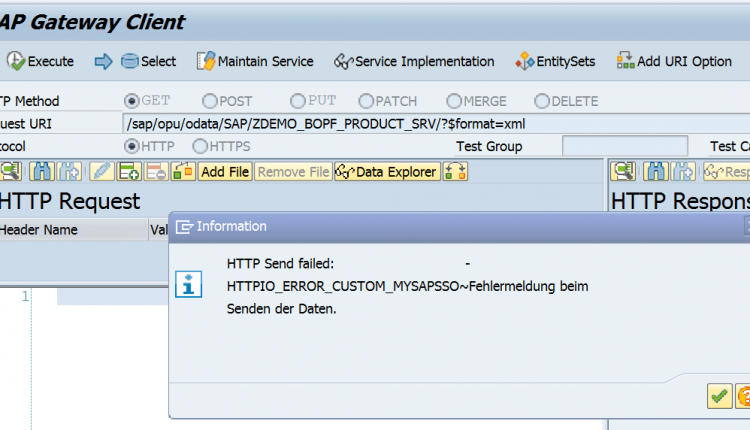750x430 pixels.
Task: Click the blue info icon in the dialog
Action: point(188,285)
